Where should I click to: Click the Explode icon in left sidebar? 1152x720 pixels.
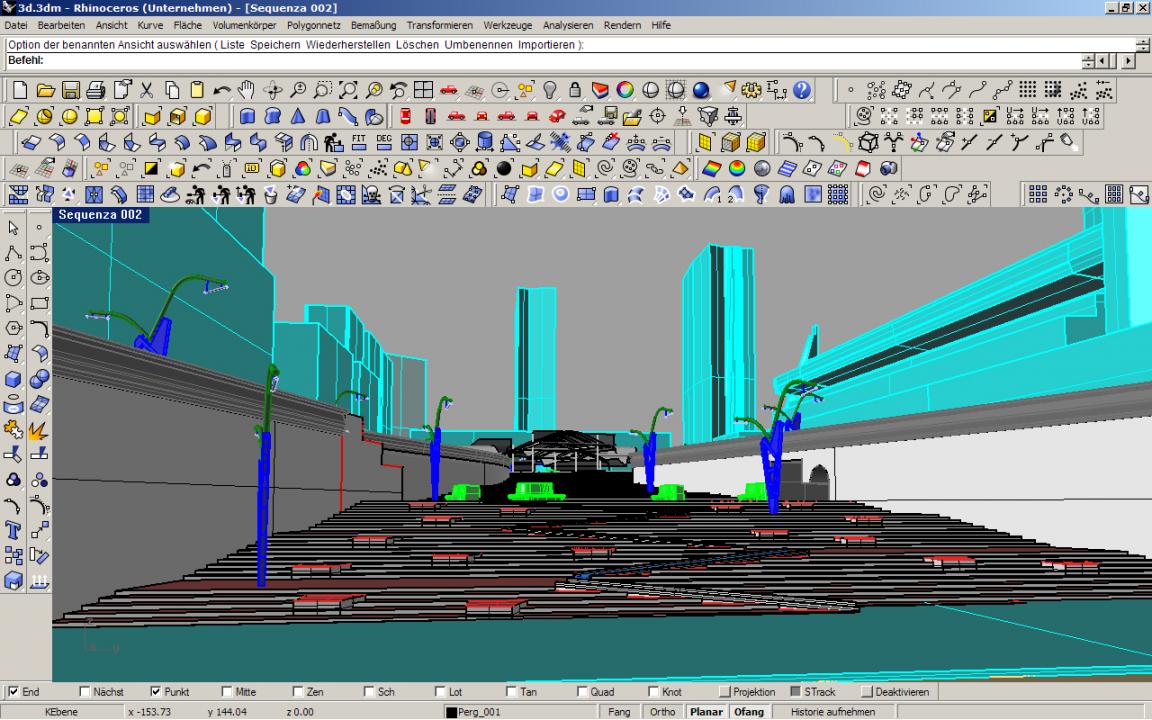point(40,430)
